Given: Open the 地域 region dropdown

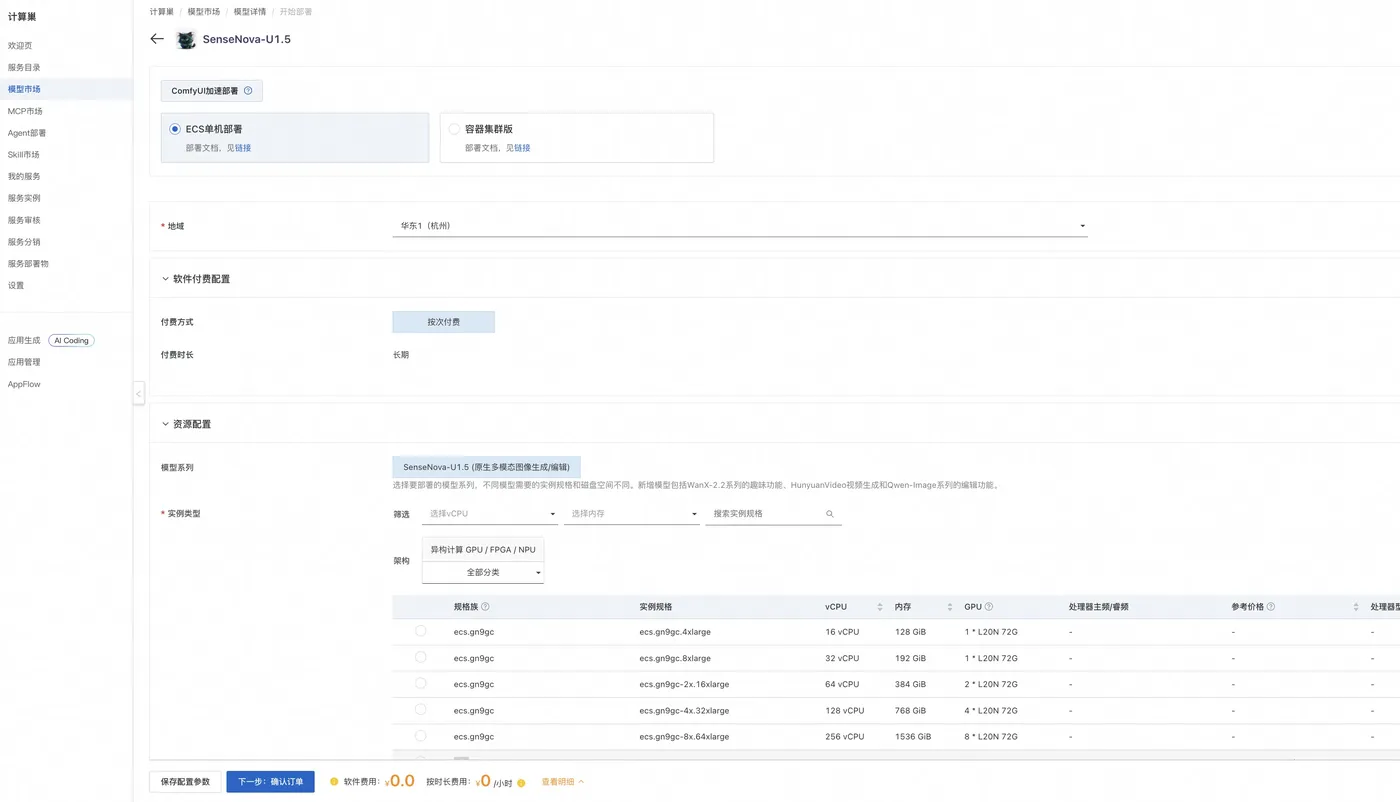Looking at the screenshot, I should click(740, 226).
